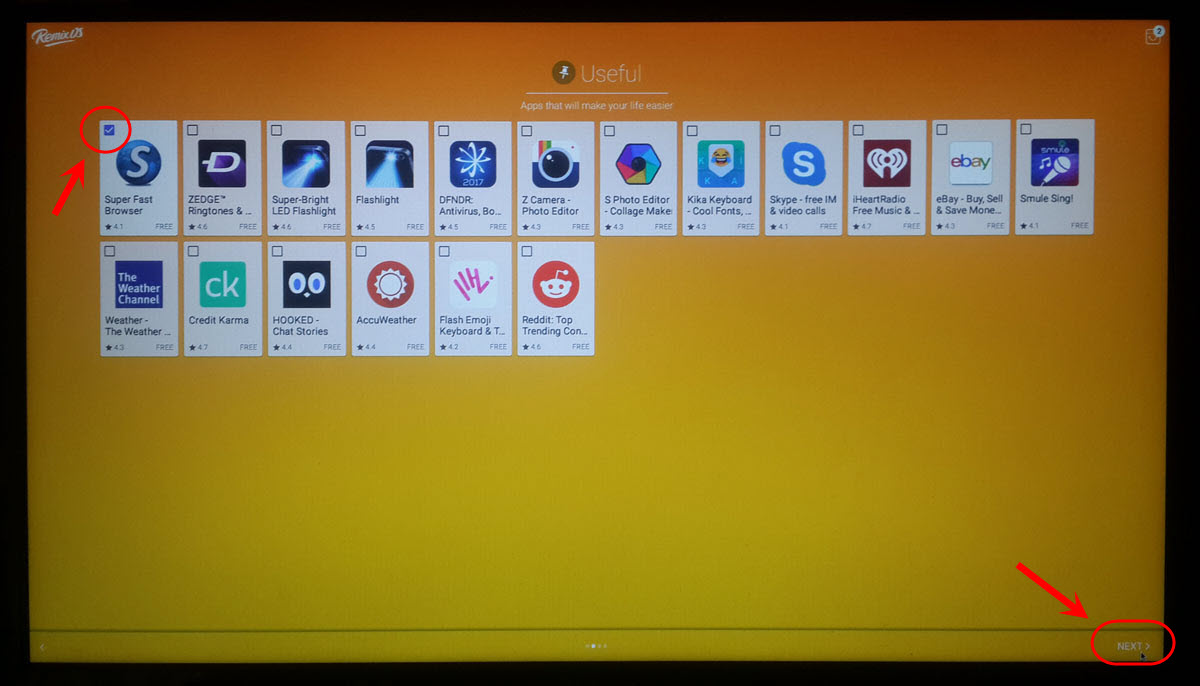Image resolution: width=1200 pixels, height=686 pixels.
Task: Check the S Photo Editor checkbox
Action: click(x=609, y=130)
